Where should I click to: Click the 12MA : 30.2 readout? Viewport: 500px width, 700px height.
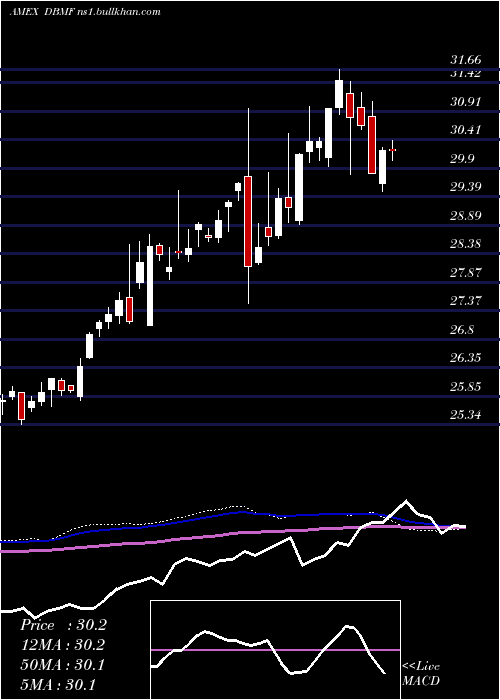point(63,645)
